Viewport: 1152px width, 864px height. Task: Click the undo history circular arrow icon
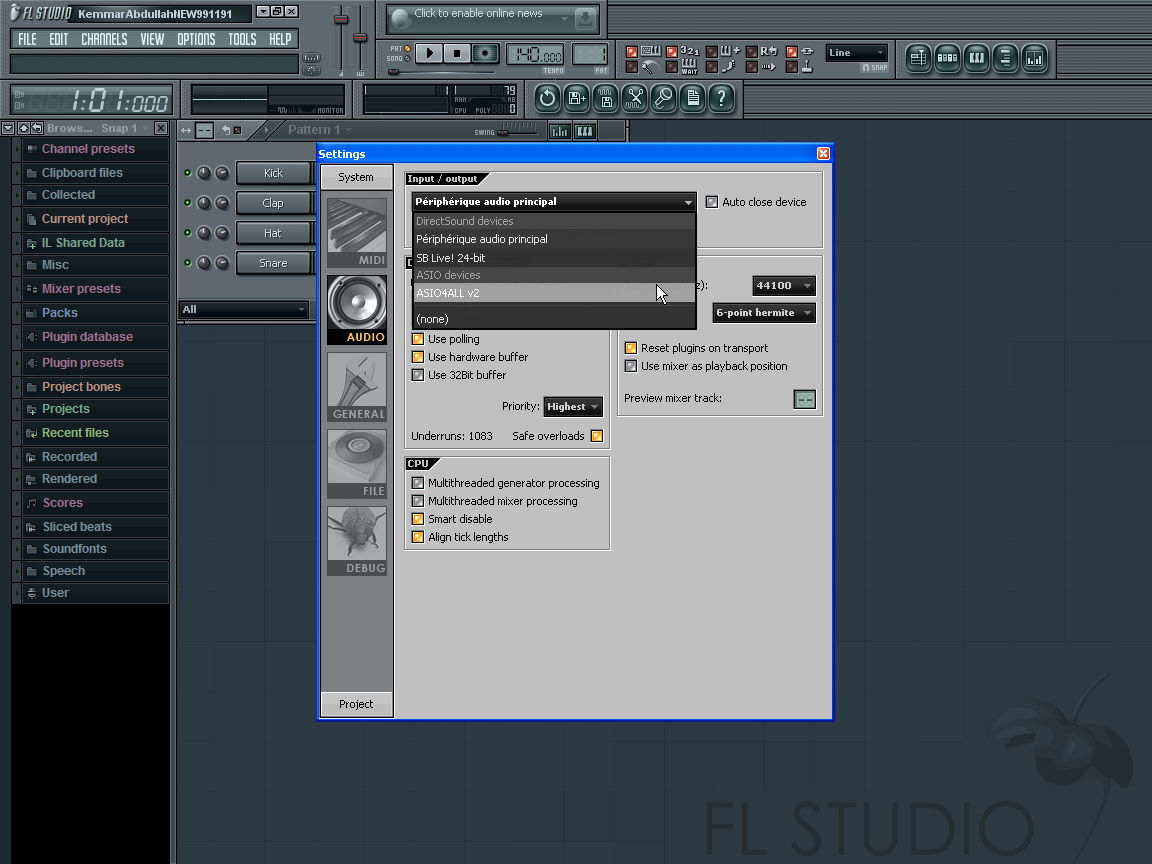pos(547,98)
